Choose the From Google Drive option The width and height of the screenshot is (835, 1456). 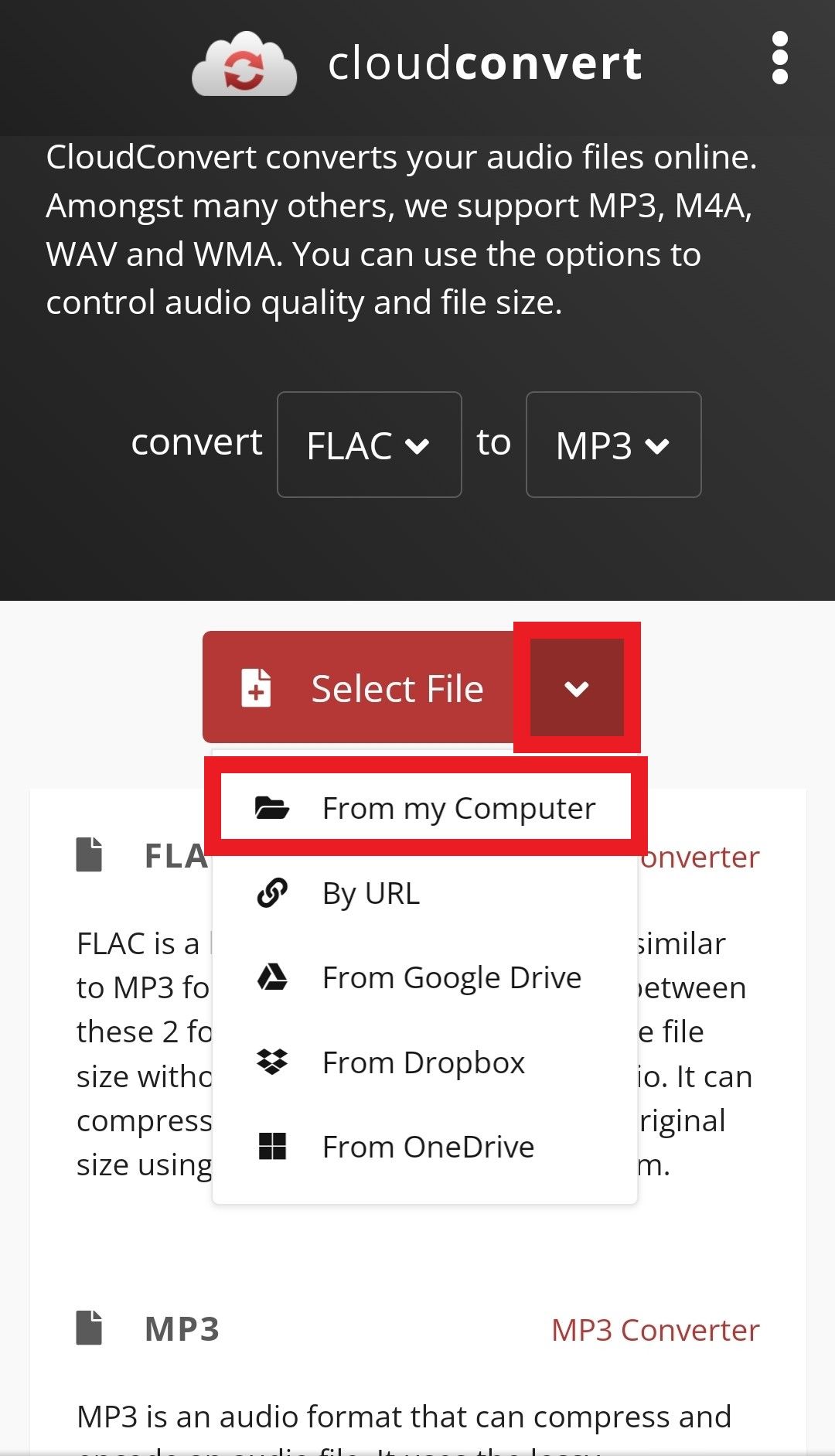[452, 977]
